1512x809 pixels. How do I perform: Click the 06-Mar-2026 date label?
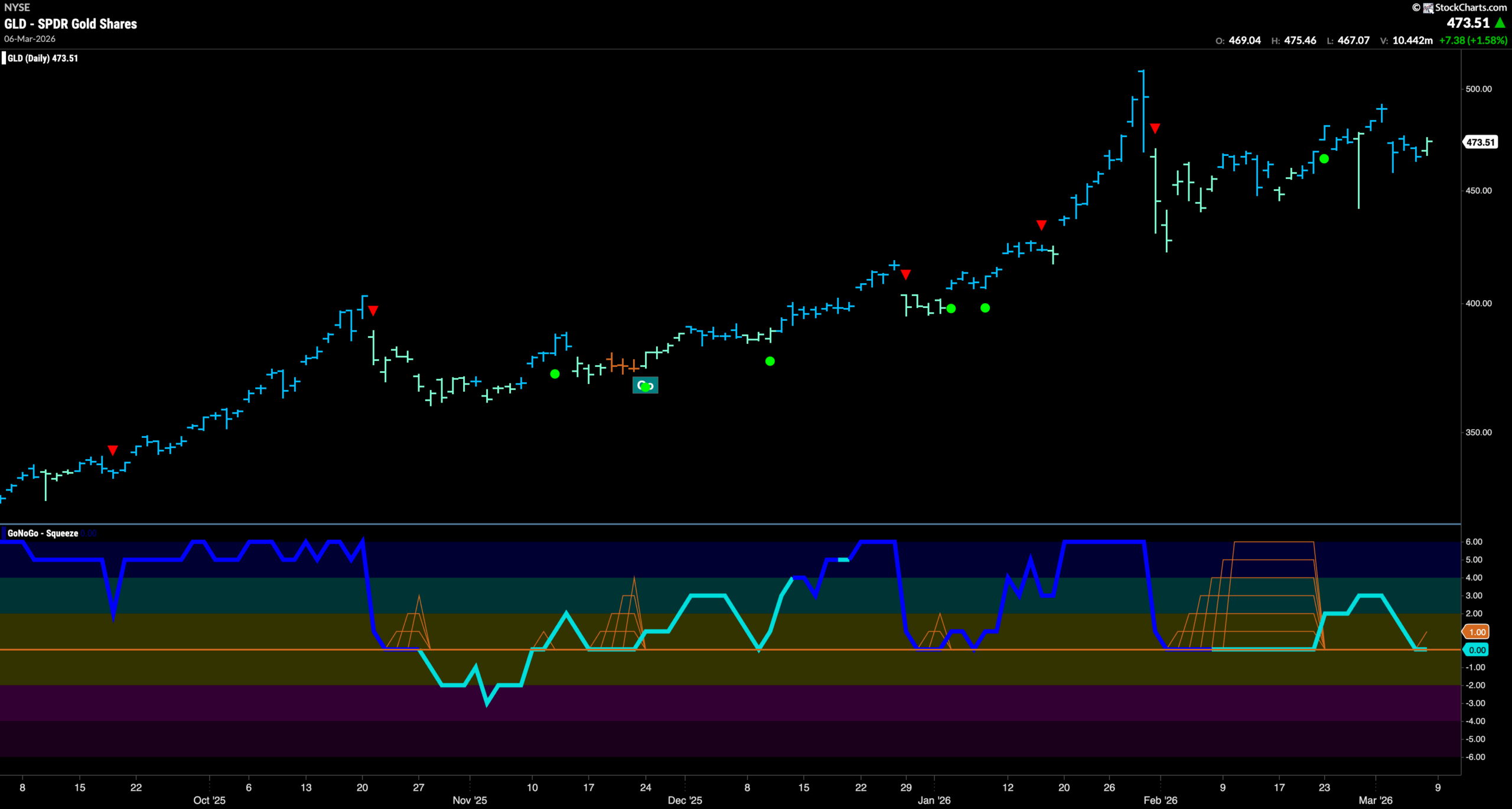coord(30,39)
